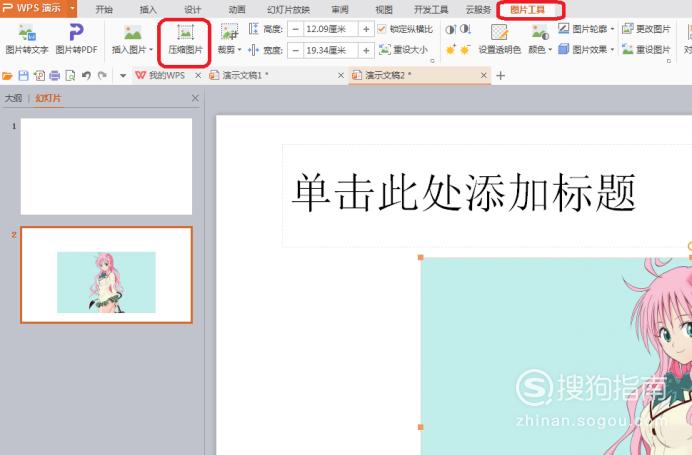Select the 图片工具 ribbon tab
This screenshot has height=455, width=692.
527,9
